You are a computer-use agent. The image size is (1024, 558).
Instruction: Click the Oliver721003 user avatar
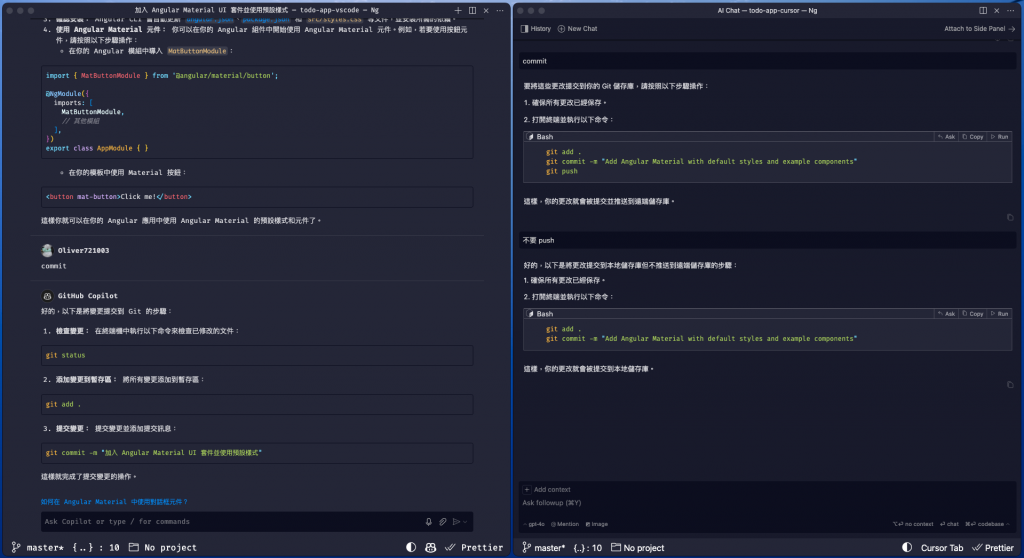46,250
